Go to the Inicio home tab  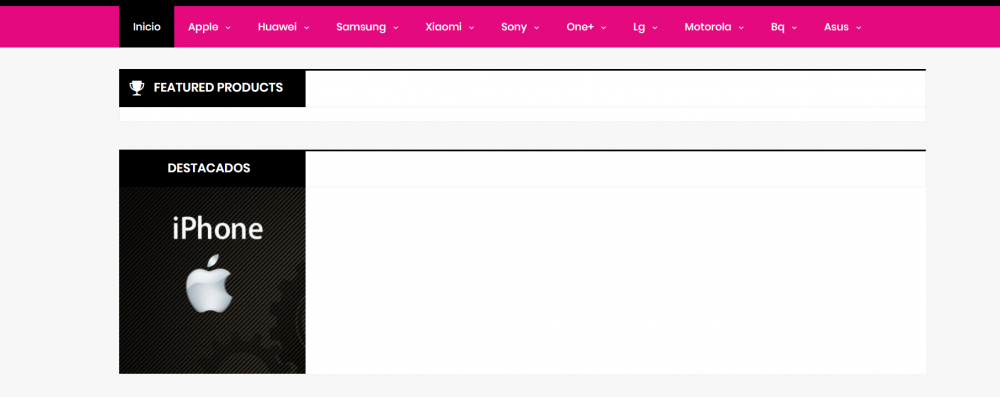click(147, 27)
